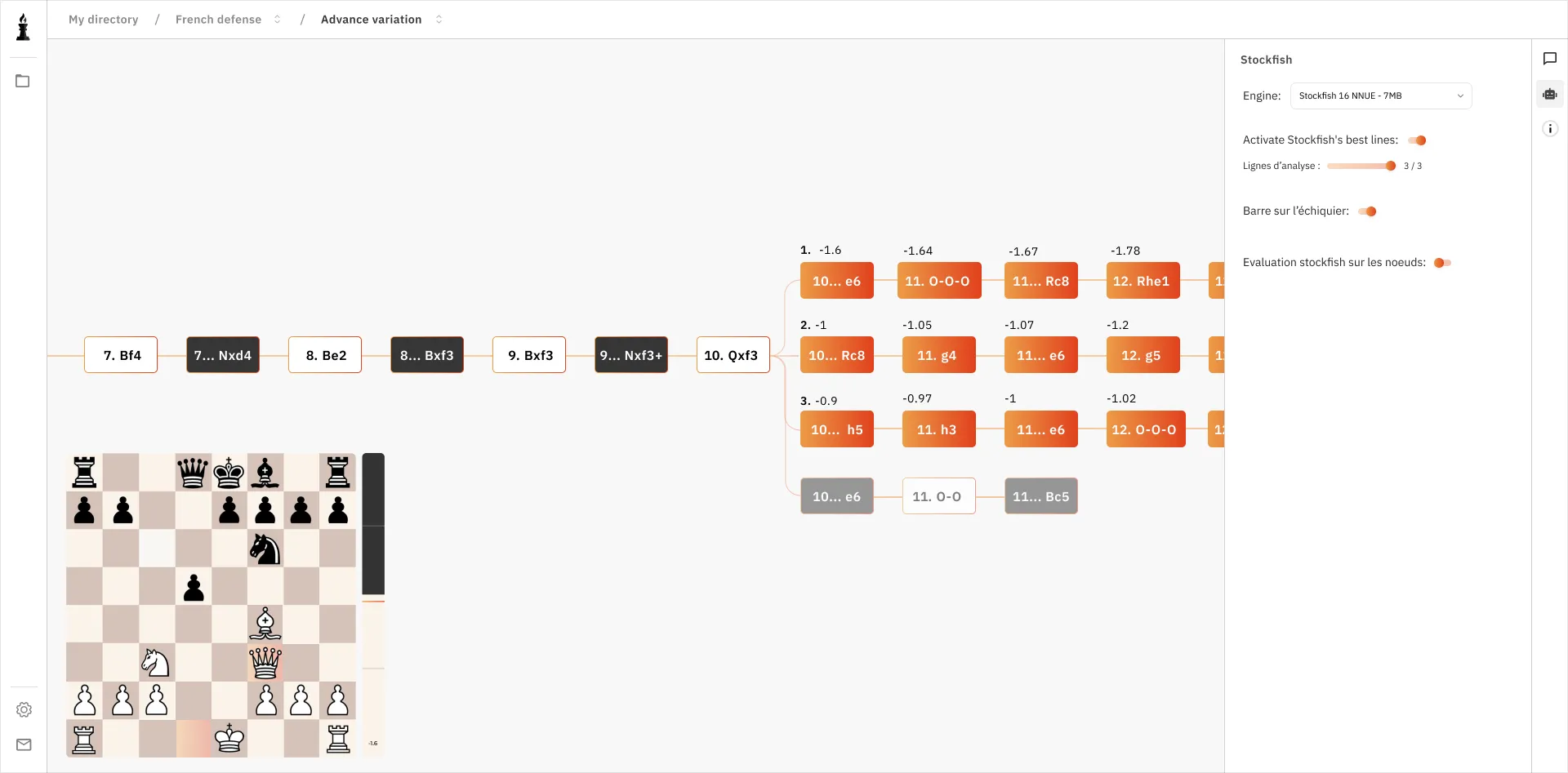Screen dimensions: 1568x773
Task: Select move node 8. Be2
Action: pyautogui.click(x=325, y=355)
